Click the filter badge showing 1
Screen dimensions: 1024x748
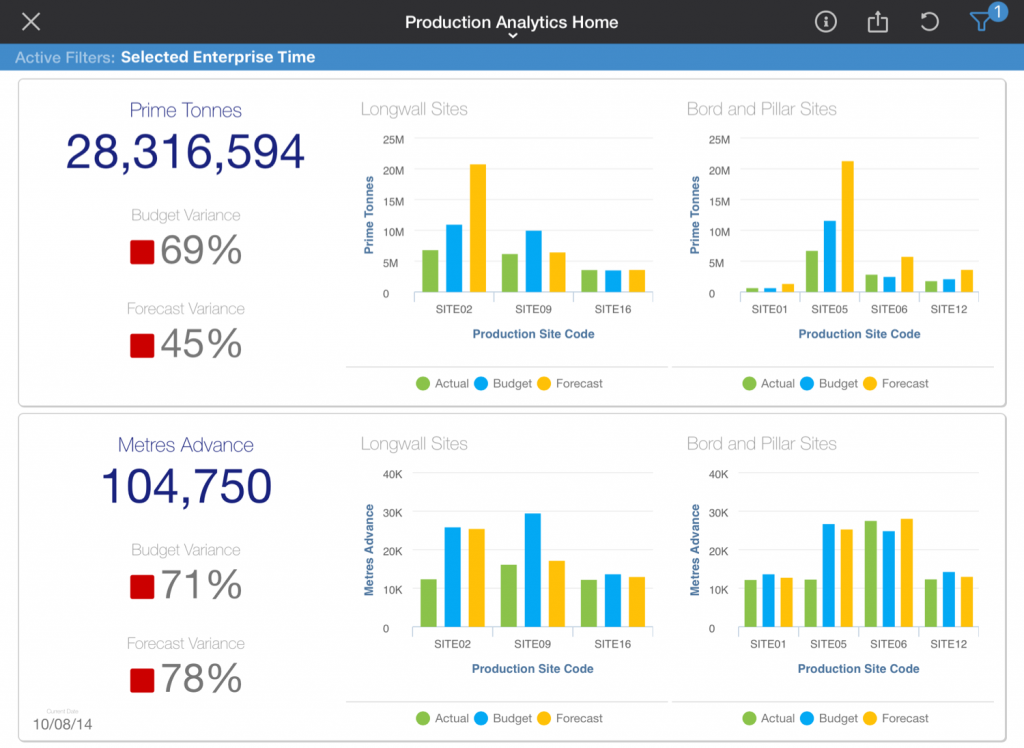point(997,11)
